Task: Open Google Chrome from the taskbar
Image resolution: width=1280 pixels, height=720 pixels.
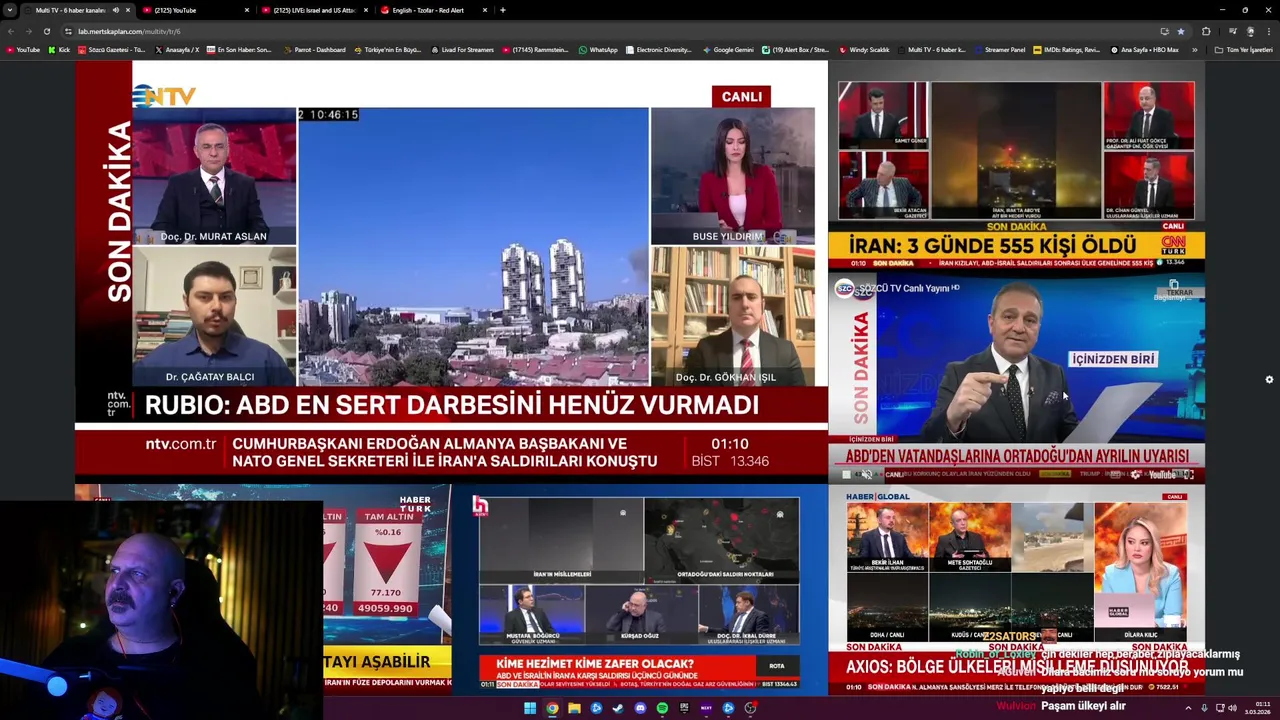Action: (x=552, y=708)
